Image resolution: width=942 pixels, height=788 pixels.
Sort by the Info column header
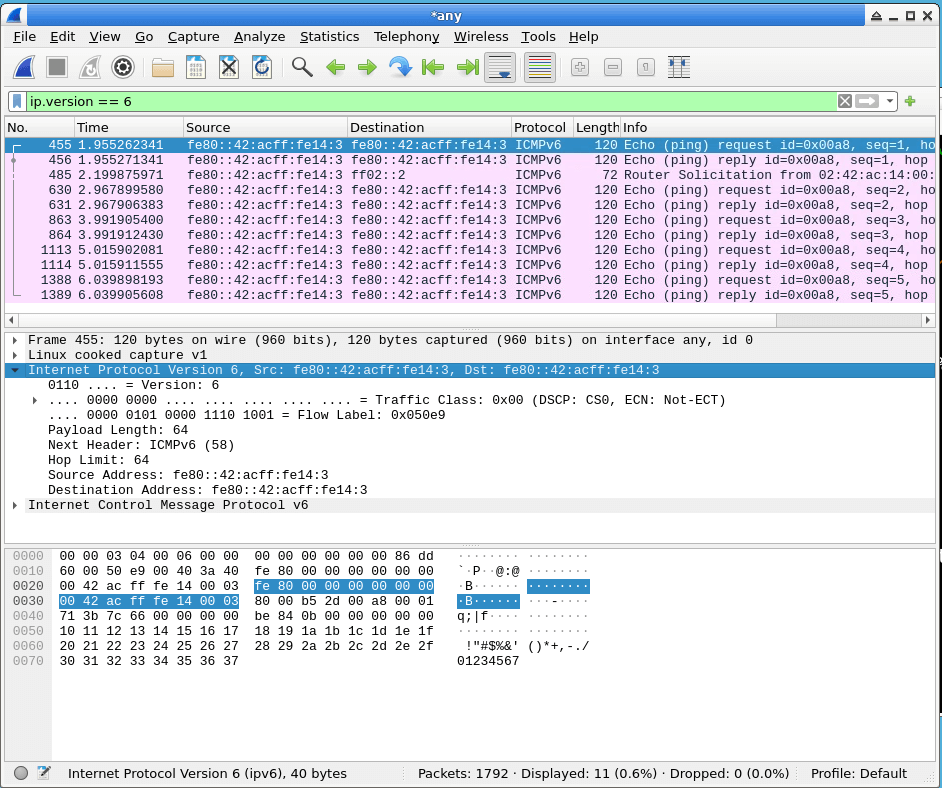[x=777, y=127]
